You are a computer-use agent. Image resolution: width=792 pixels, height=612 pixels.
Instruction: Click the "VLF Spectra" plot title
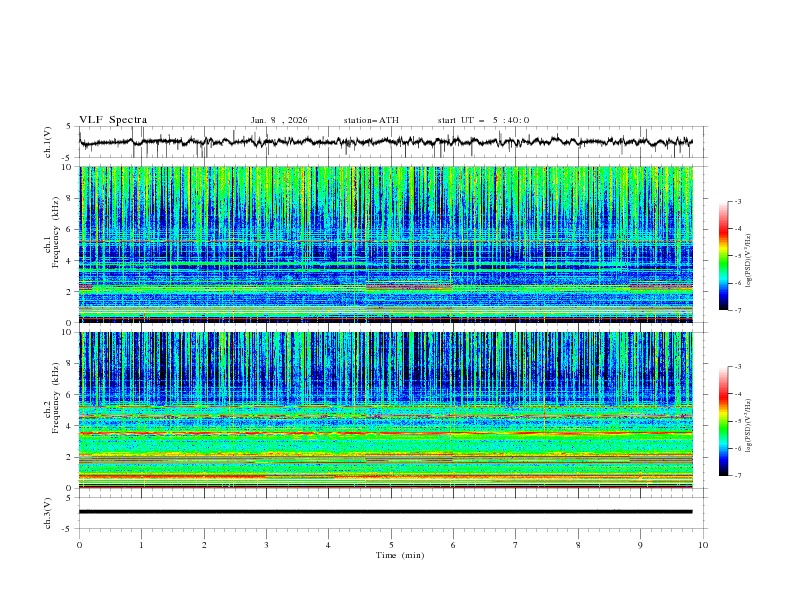coord(113,120)
